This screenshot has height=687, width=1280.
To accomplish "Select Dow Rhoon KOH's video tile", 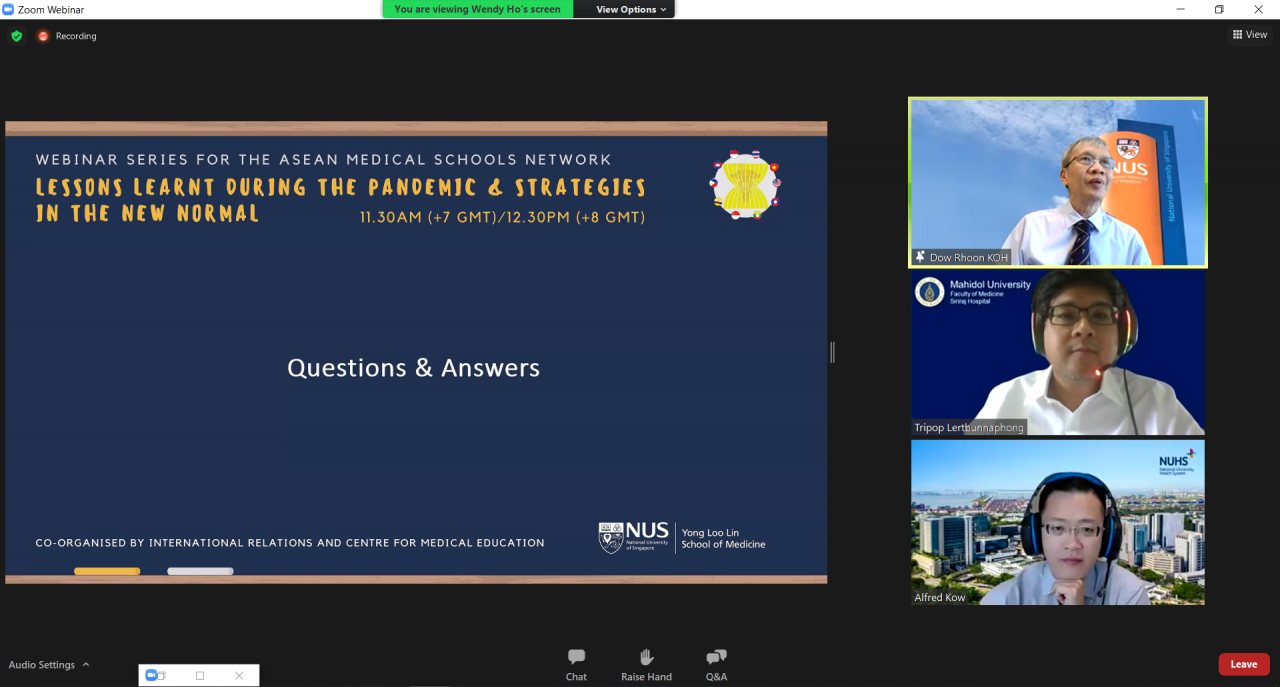I will click(x=1057, y=182).
